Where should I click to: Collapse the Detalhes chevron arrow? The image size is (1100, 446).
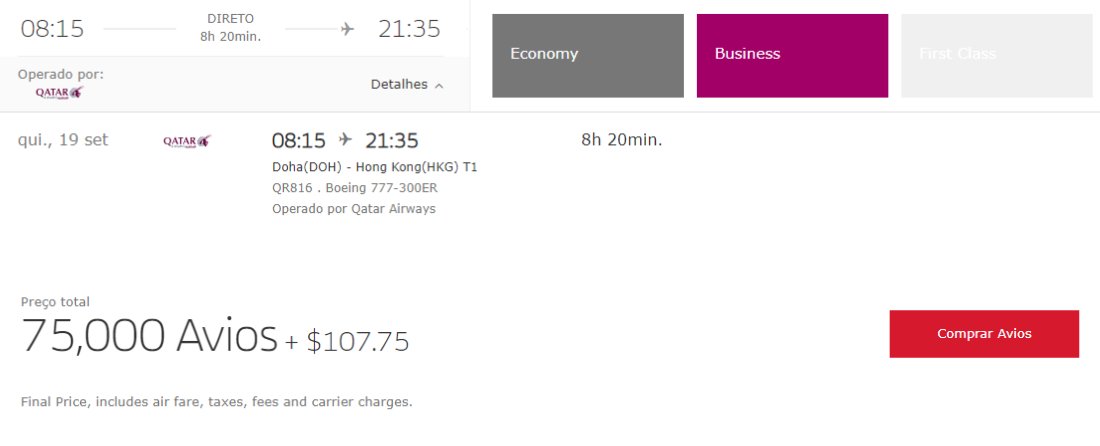pos(439,86)
